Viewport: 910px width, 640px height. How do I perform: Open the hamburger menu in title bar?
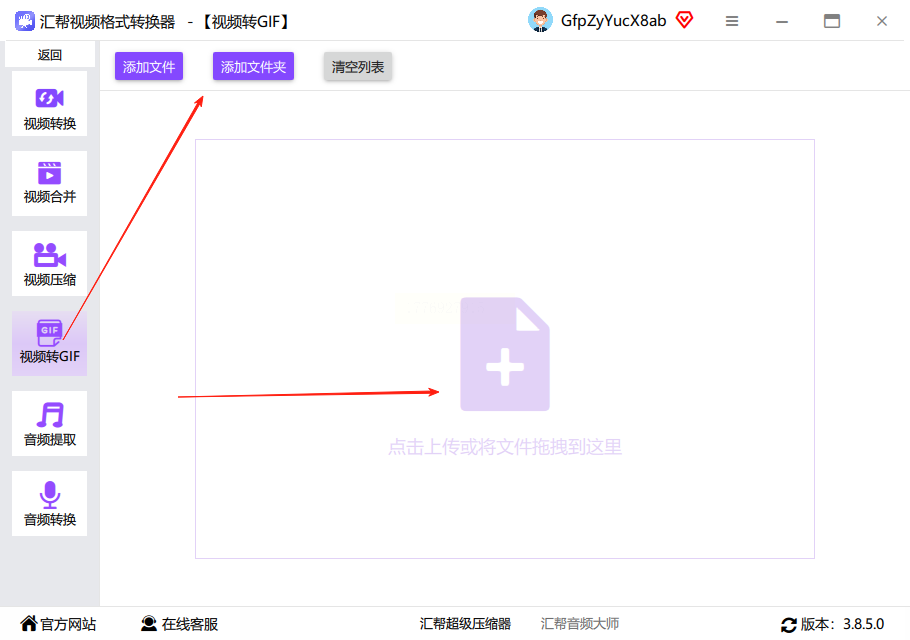tap(732, 21)
